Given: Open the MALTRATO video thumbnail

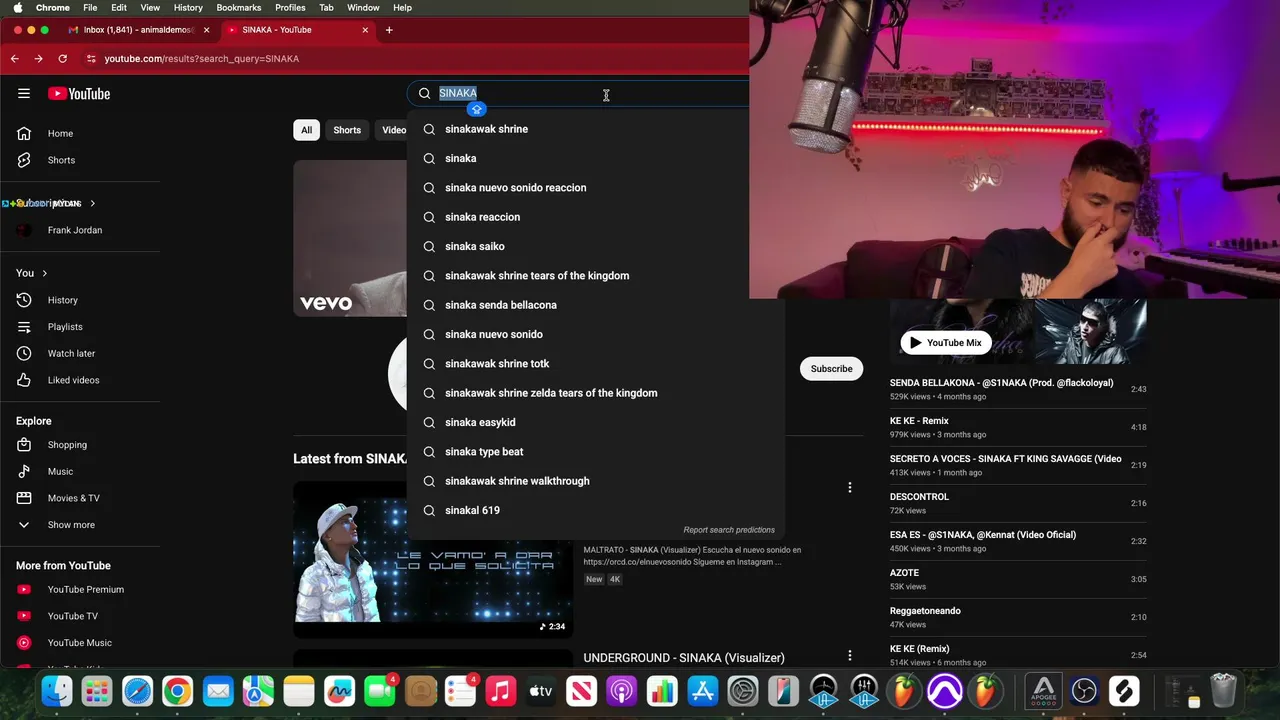Looking at the screenshot, I should (x=433, y=560).
